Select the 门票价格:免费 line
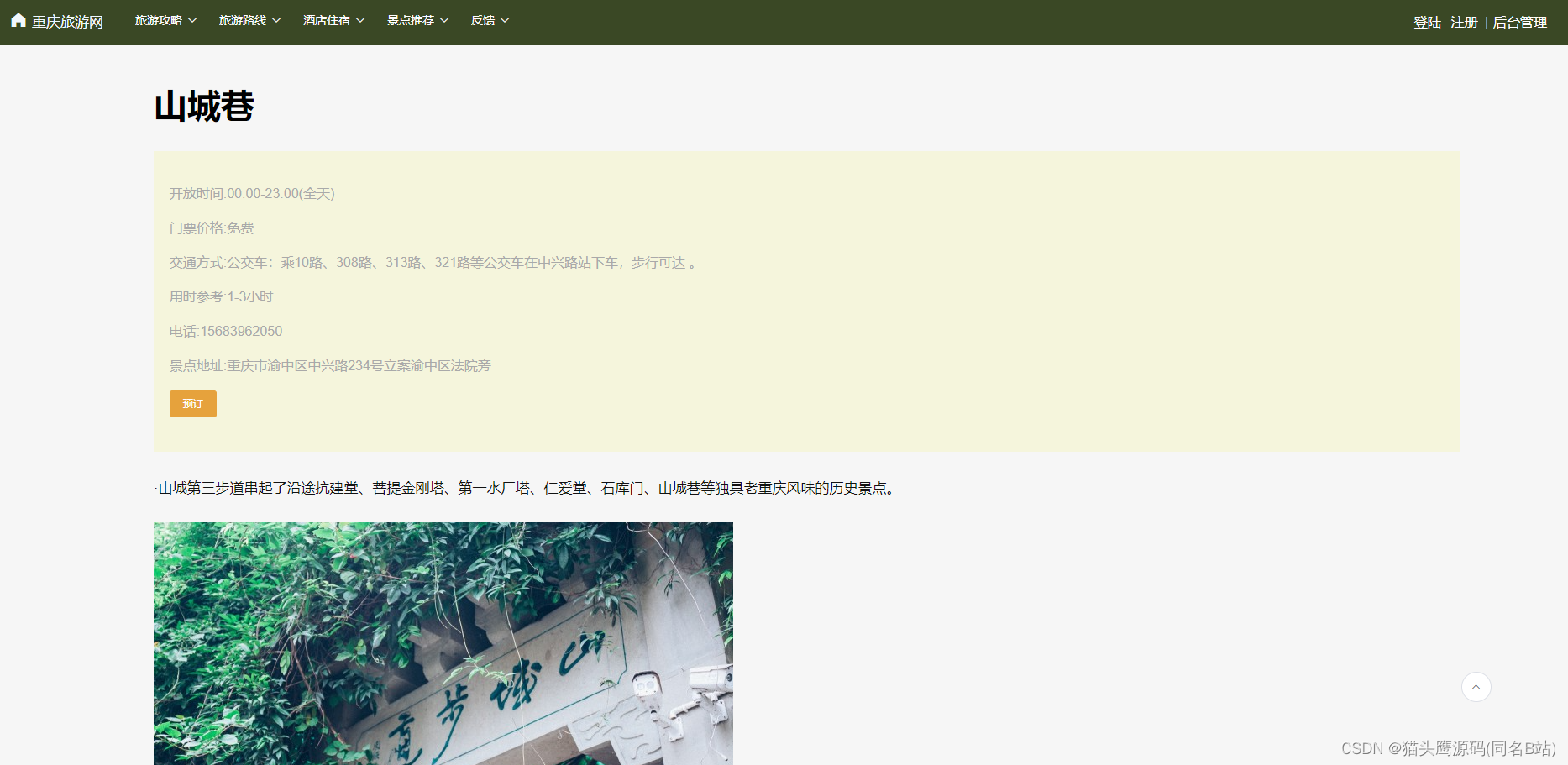The image size is (1568, 765). coord(212,228)
